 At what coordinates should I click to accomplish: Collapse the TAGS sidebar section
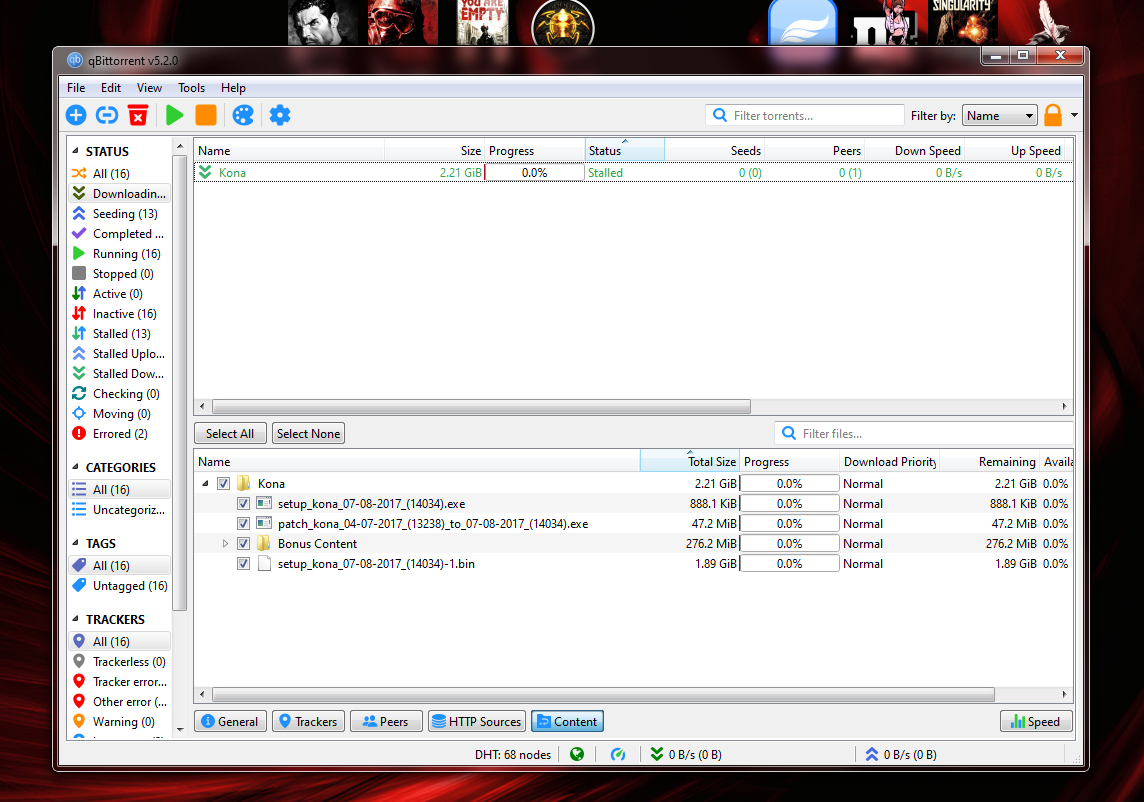75,542
